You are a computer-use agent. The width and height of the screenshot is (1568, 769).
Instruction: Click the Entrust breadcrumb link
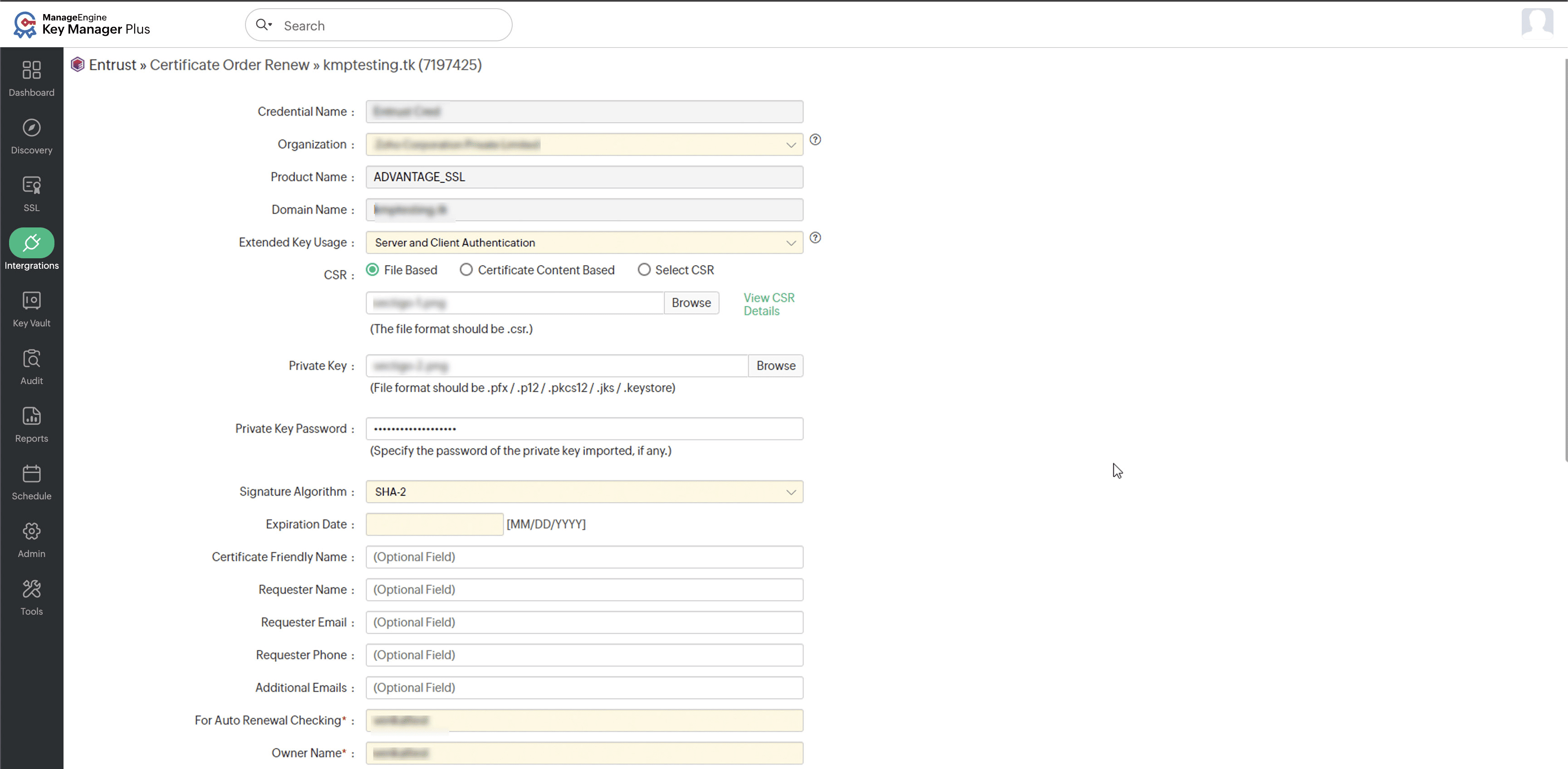113,65
